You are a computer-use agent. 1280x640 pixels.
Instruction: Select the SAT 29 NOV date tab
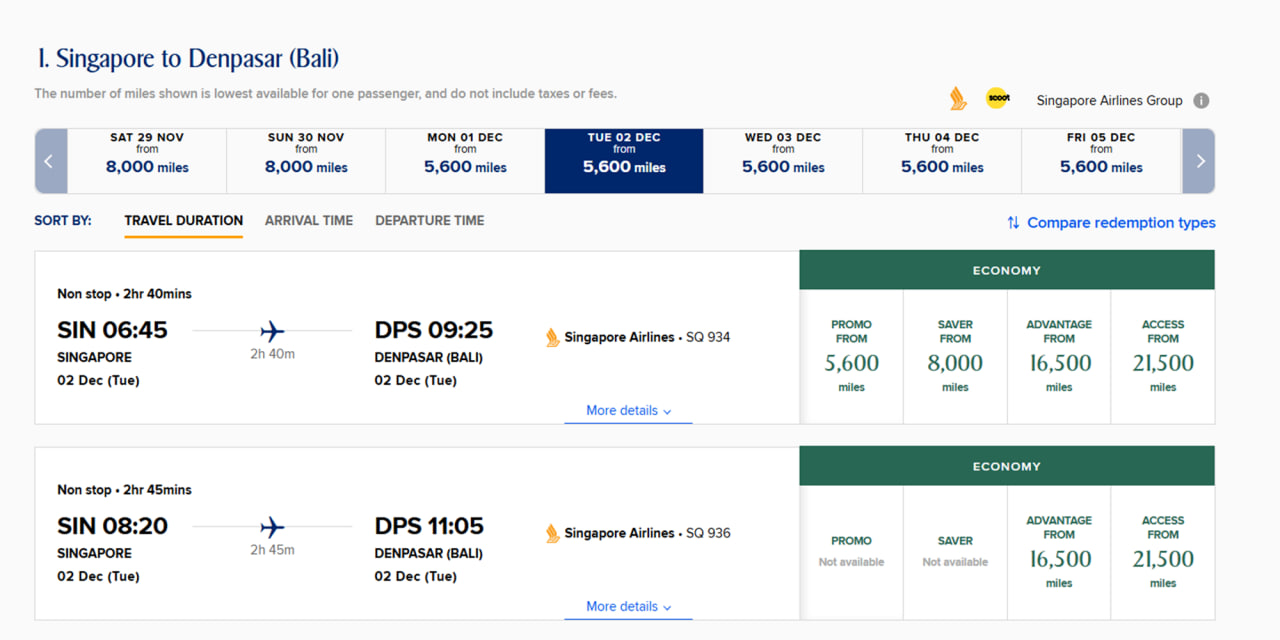pyautogui.click(x=147, y=161)
